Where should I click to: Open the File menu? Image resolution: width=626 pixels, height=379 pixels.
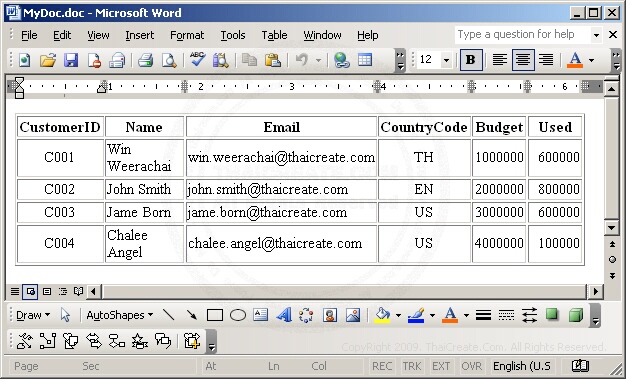[x=29, y=35]
